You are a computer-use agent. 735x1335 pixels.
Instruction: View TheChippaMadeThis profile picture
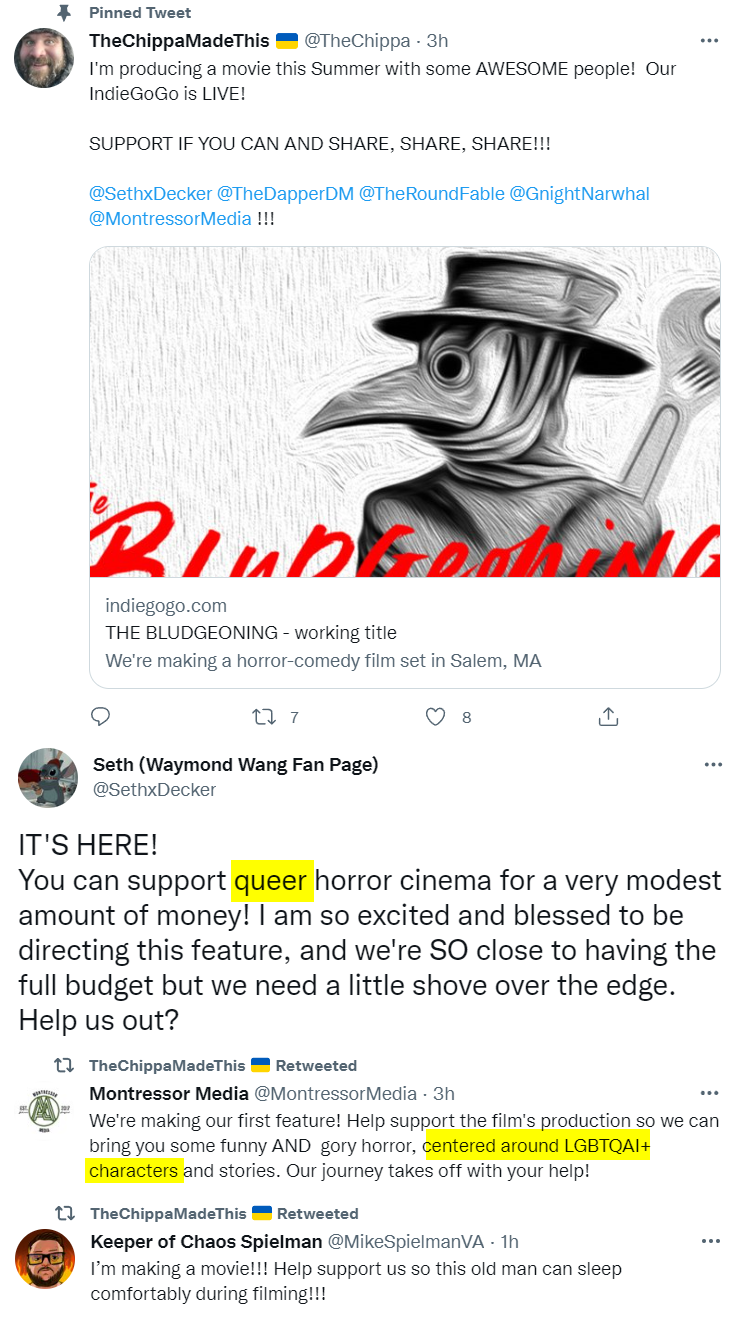(44, 58)
